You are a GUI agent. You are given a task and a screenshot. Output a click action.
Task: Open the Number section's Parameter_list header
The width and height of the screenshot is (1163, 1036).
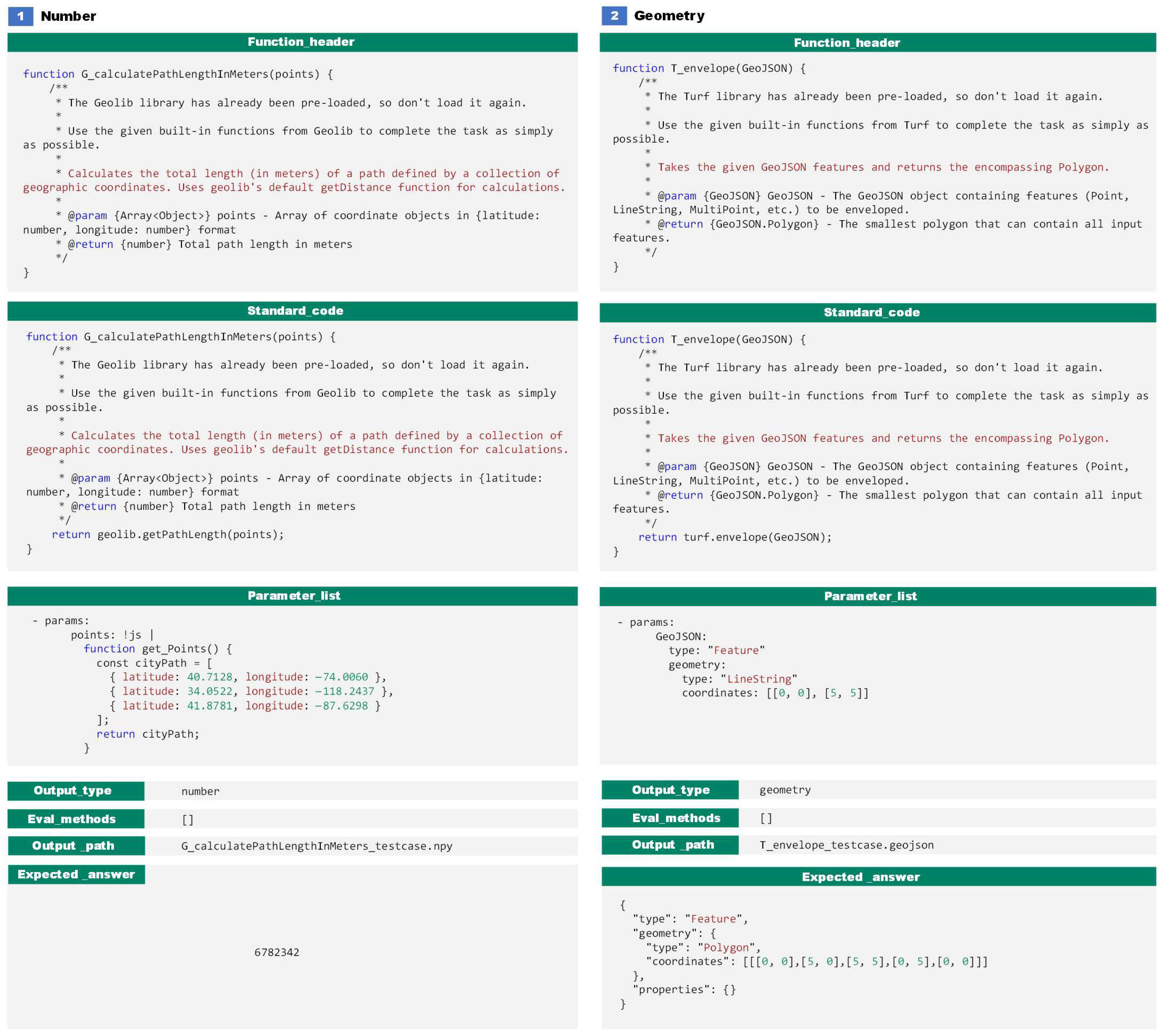point(292,595)
